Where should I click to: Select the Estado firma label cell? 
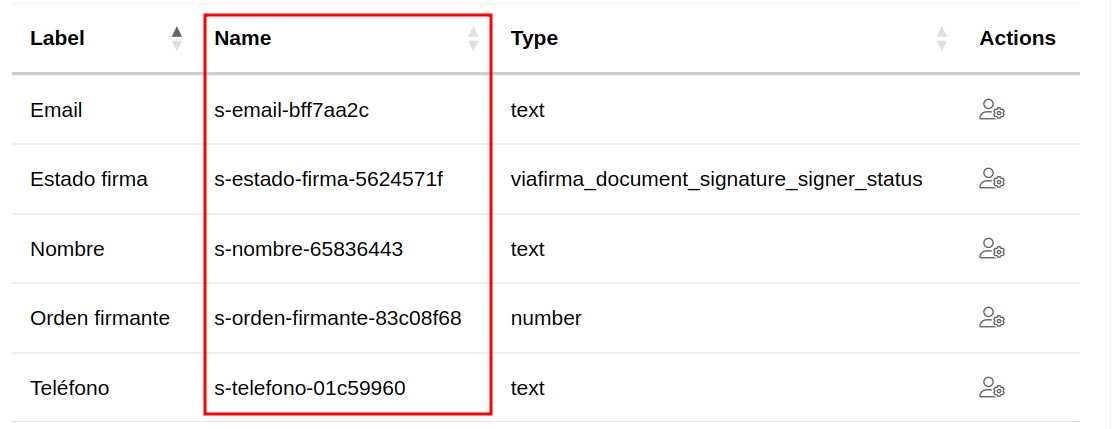[89, 180]
